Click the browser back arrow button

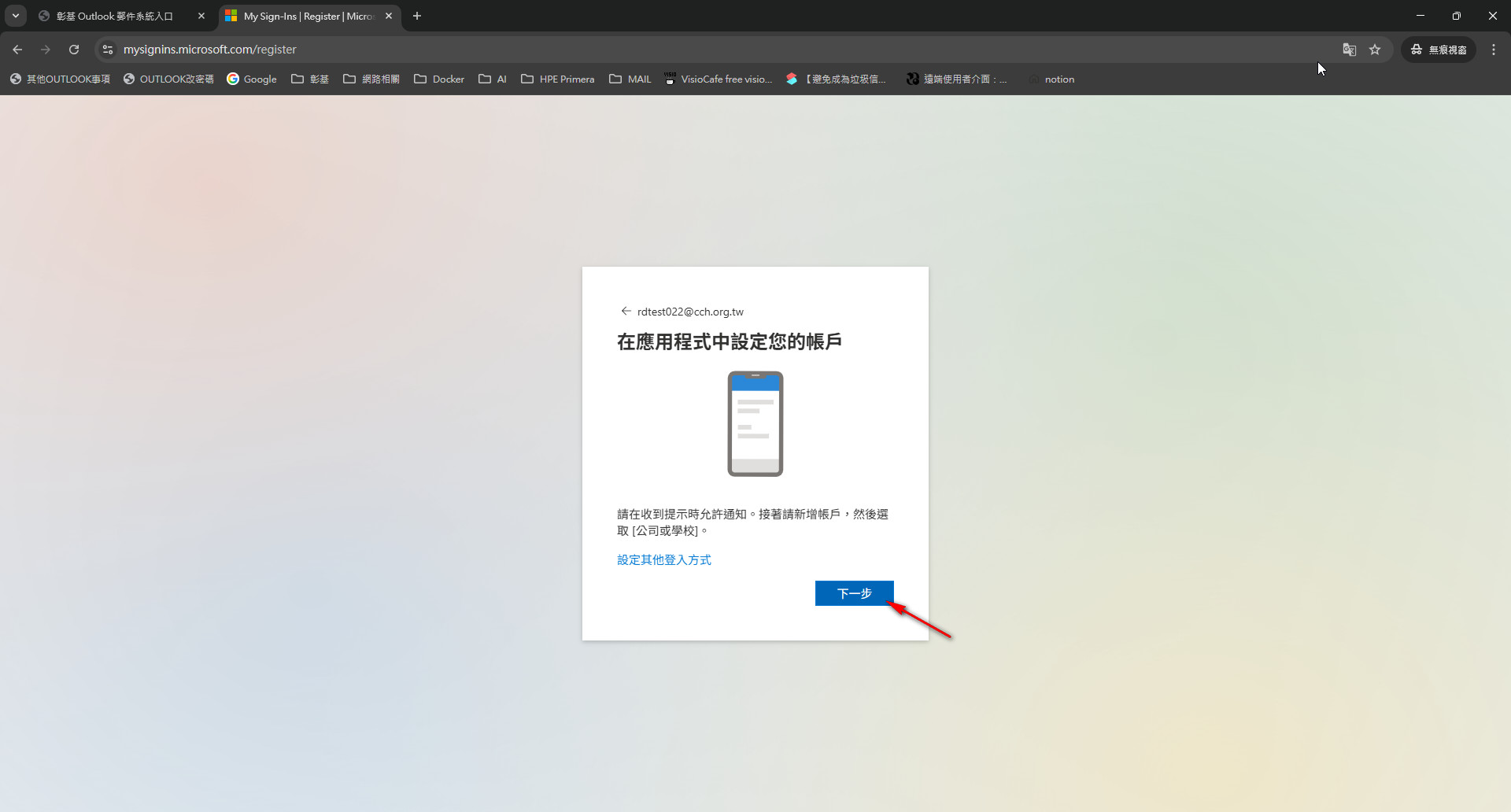coord(17,50)
